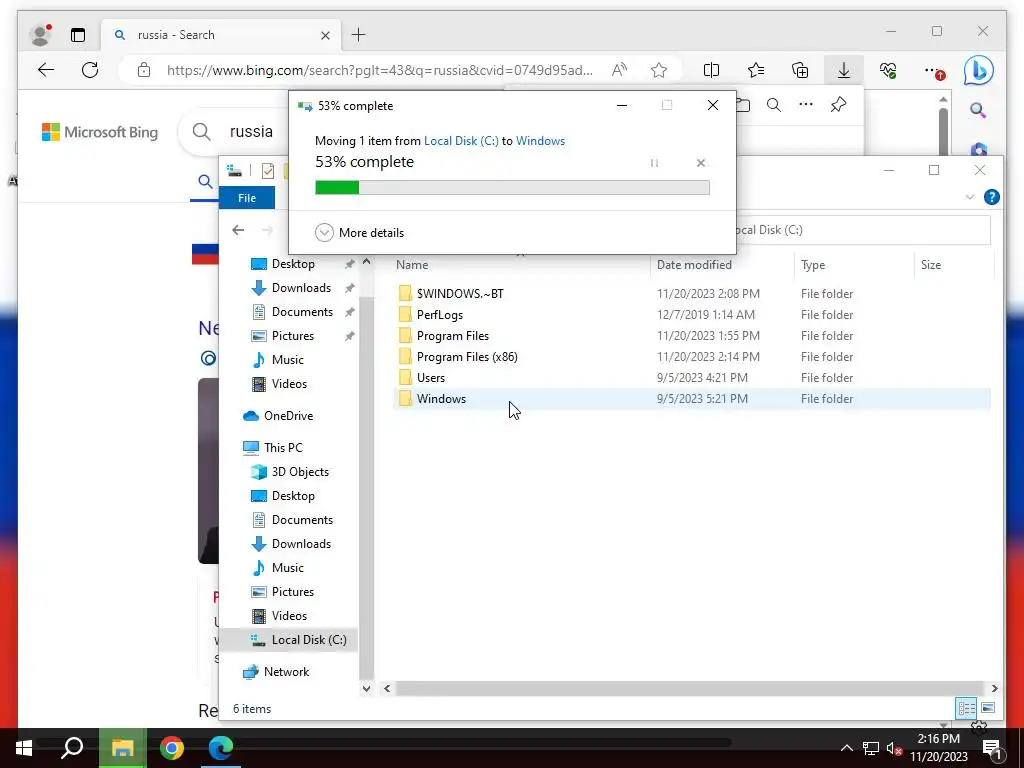Open Windows Start menu

tap(24, 748)
